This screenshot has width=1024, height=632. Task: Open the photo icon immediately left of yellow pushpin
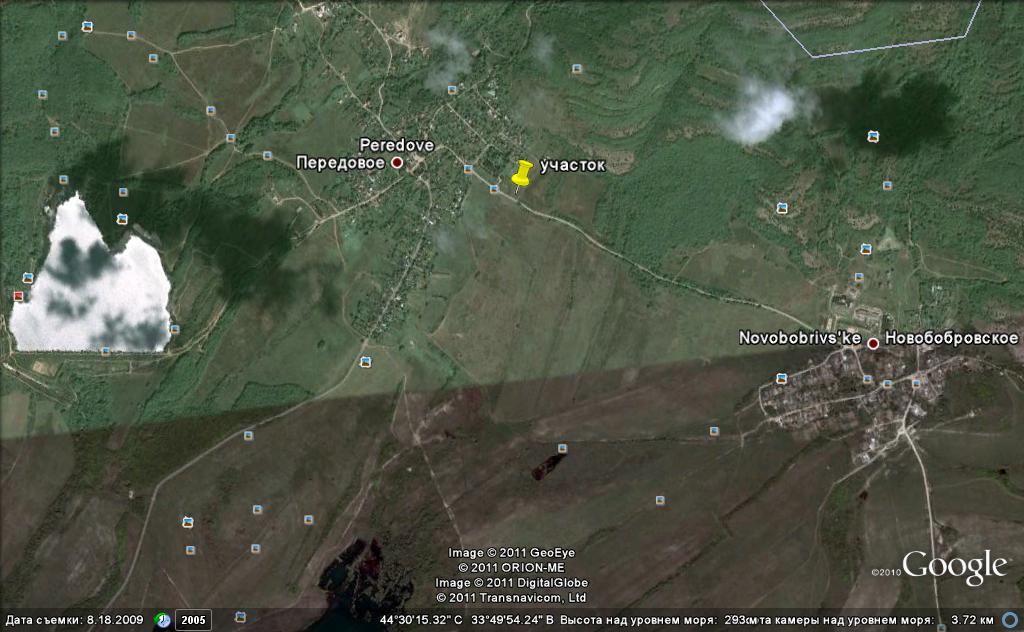494,188
